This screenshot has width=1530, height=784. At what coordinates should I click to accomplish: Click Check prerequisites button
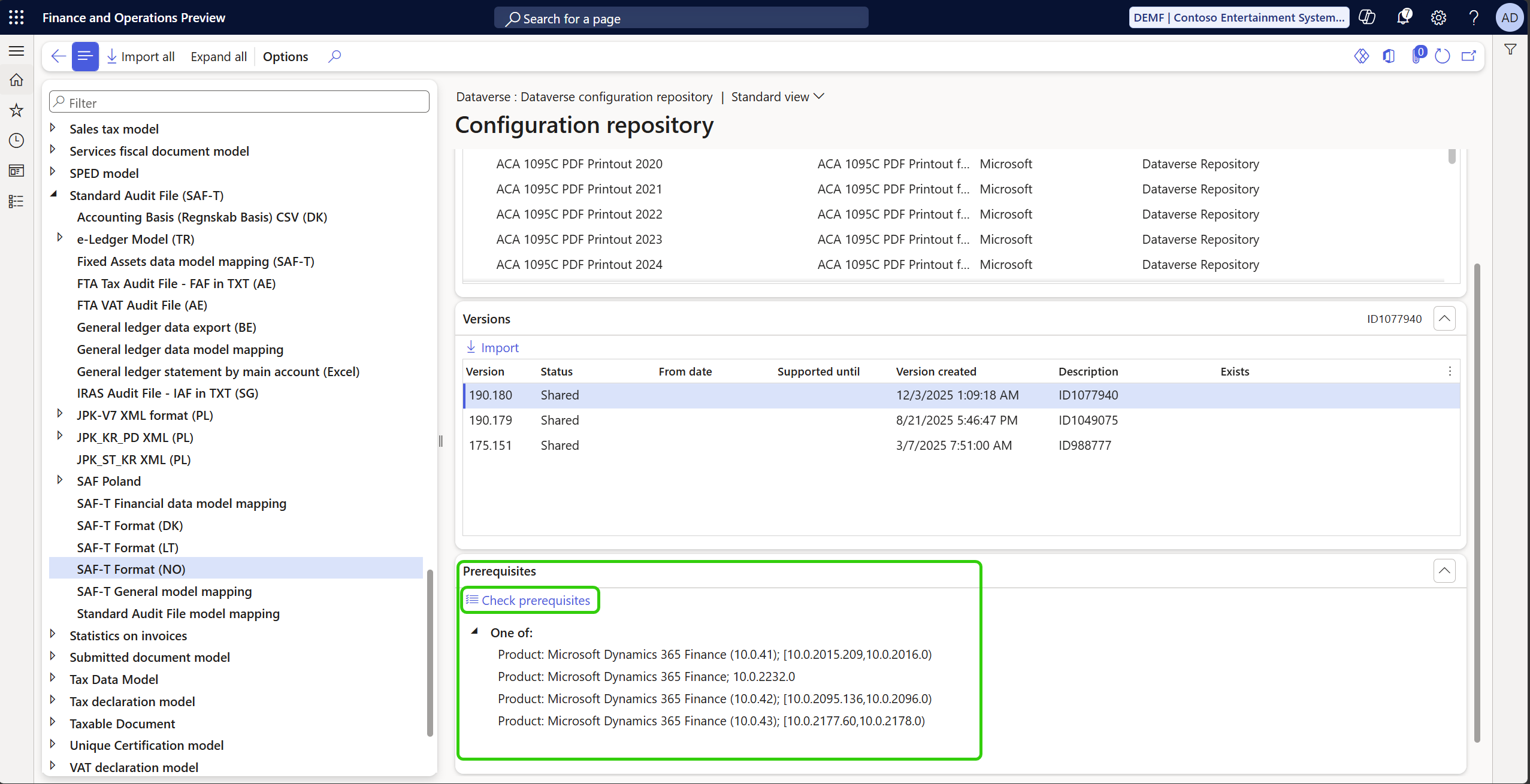pos(529,600)
